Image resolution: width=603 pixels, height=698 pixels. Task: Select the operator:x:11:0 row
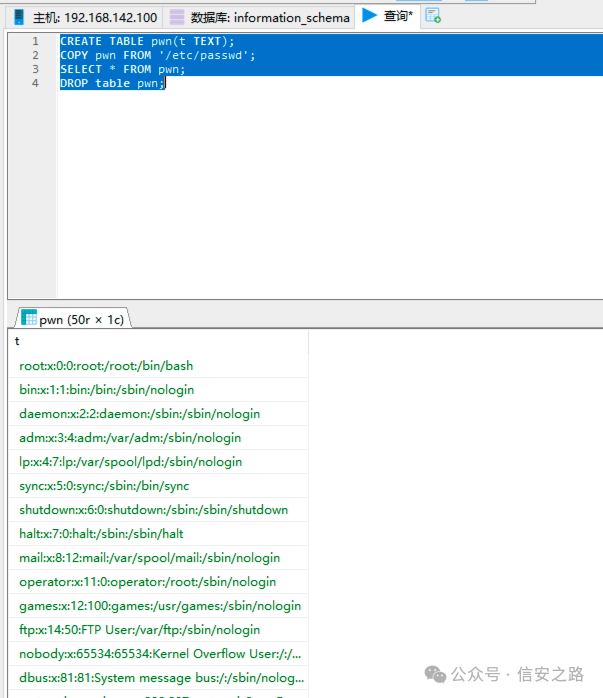pyautogui.click(x=158, y=582)
